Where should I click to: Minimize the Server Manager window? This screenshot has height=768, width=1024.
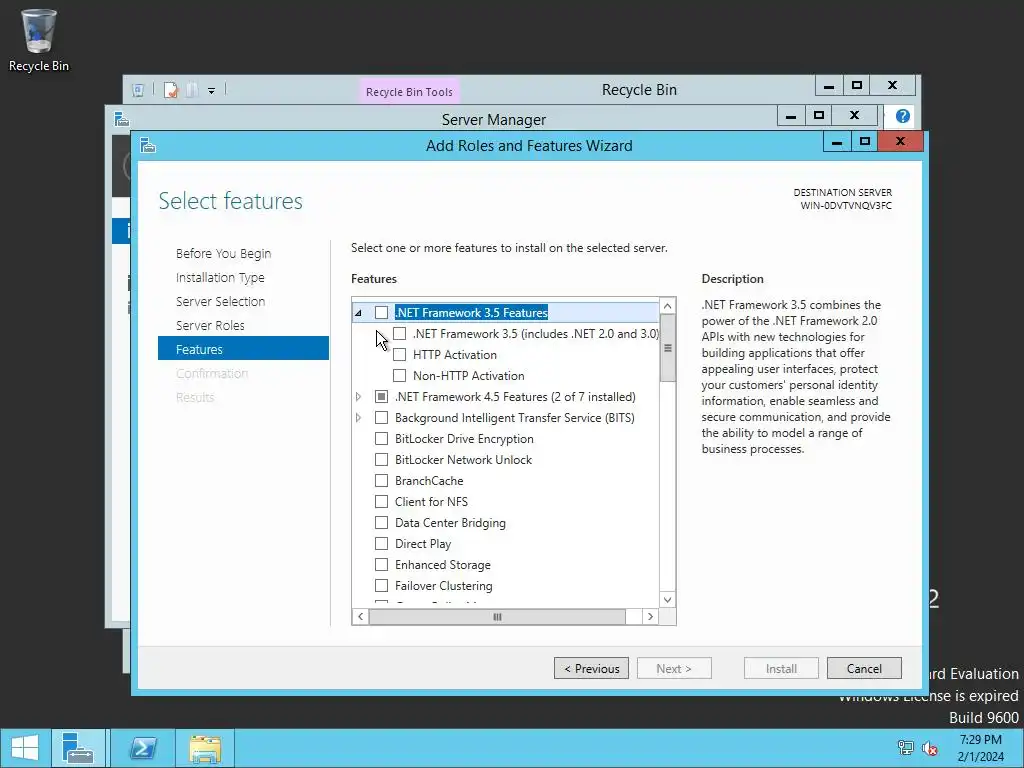pos(791,116)
